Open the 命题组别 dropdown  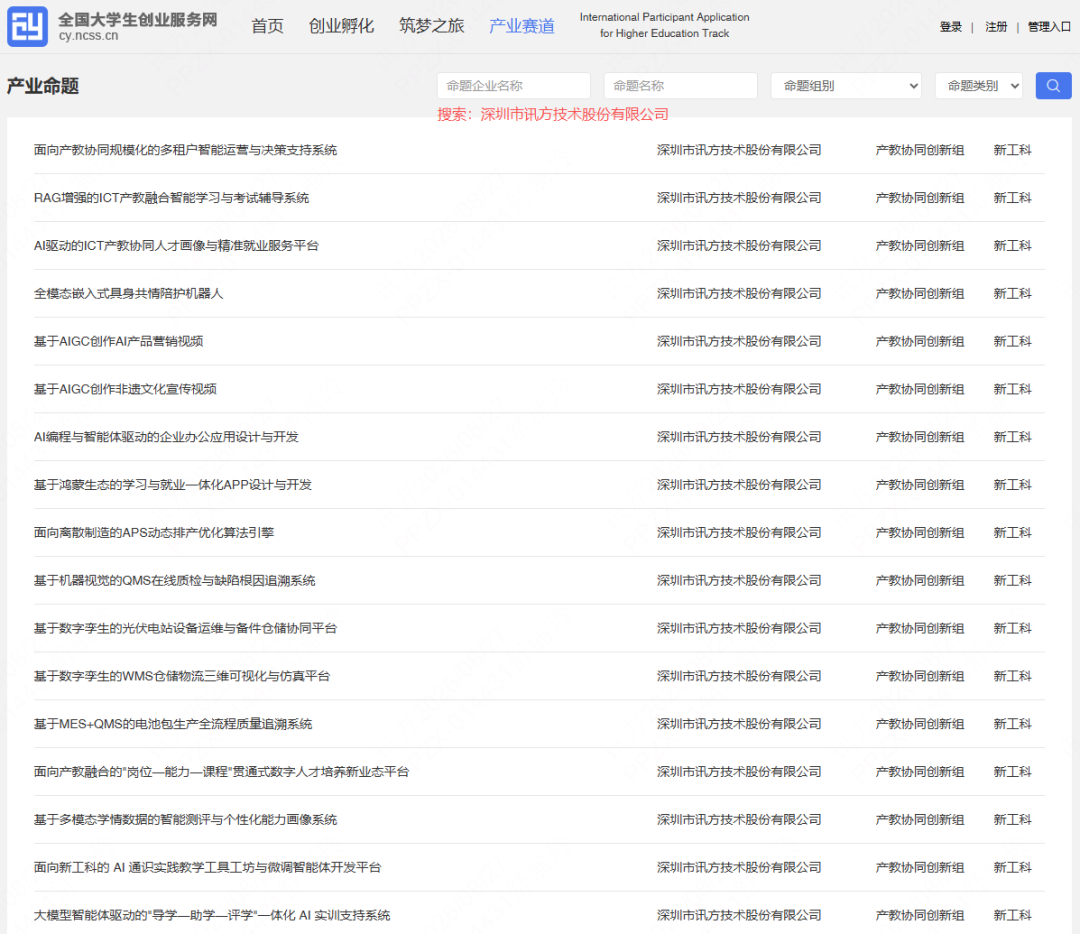846,85
